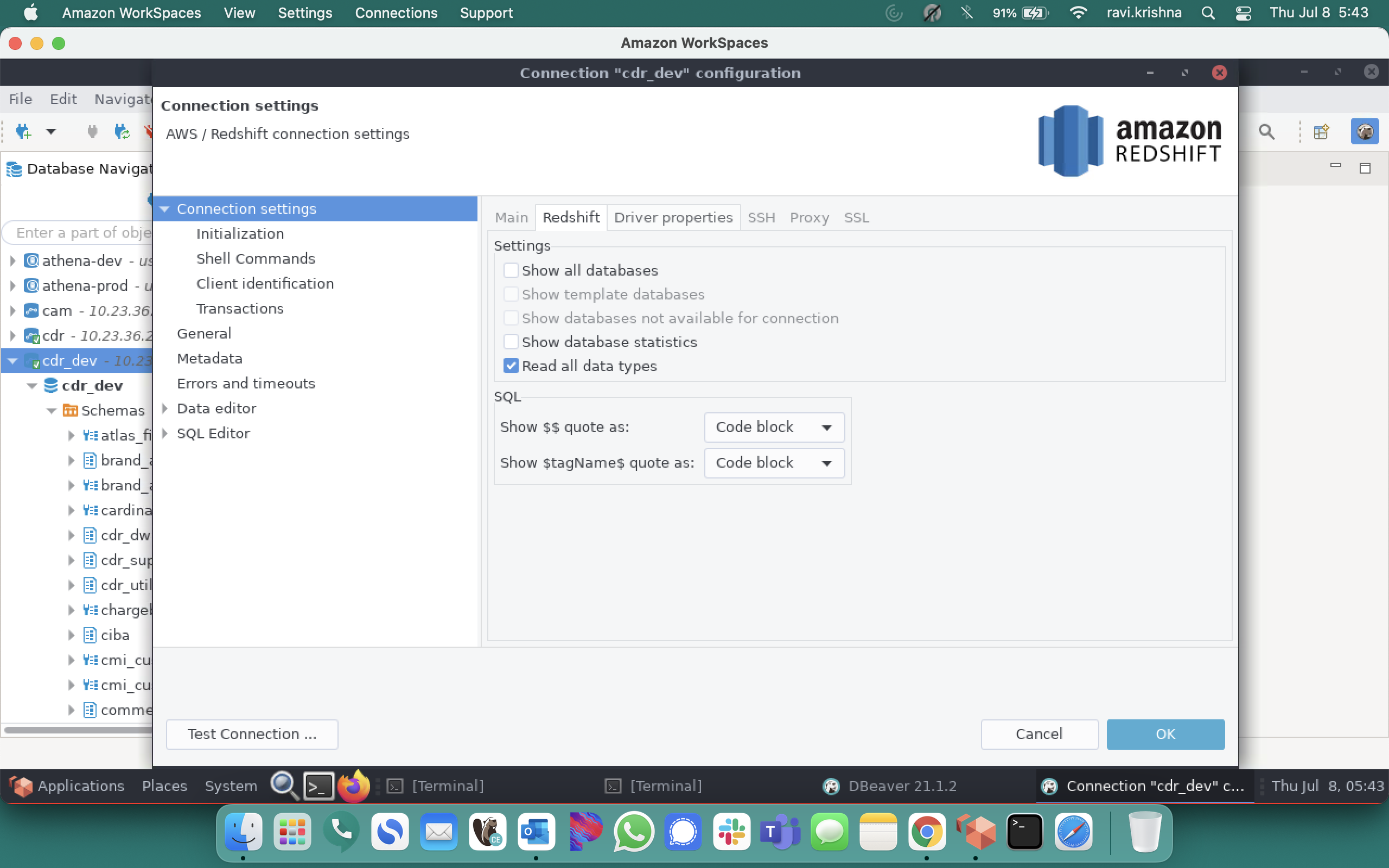Open DBeaver's toolbar search magnifier

1266,131
